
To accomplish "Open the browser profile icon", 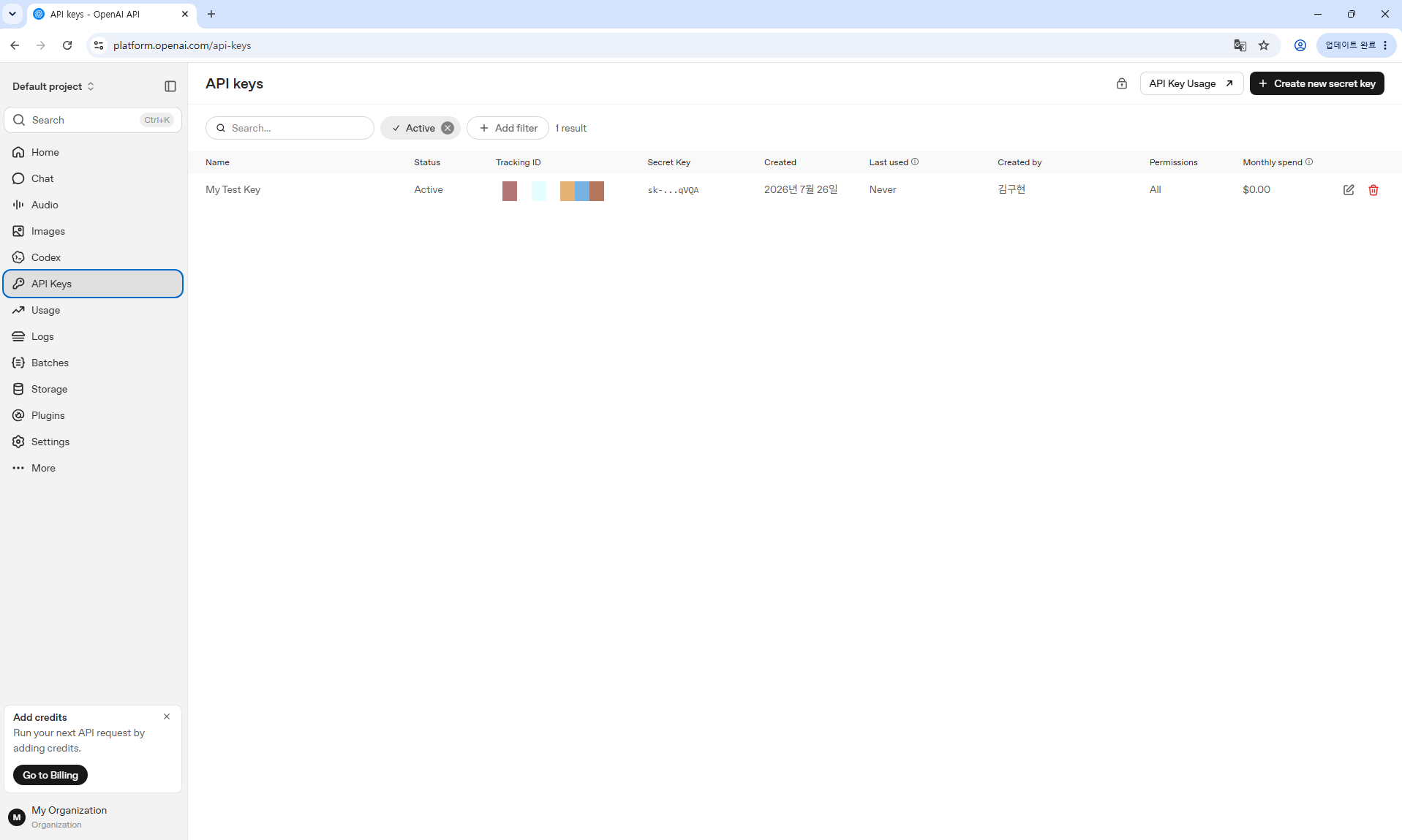I will pos(1300,45).
